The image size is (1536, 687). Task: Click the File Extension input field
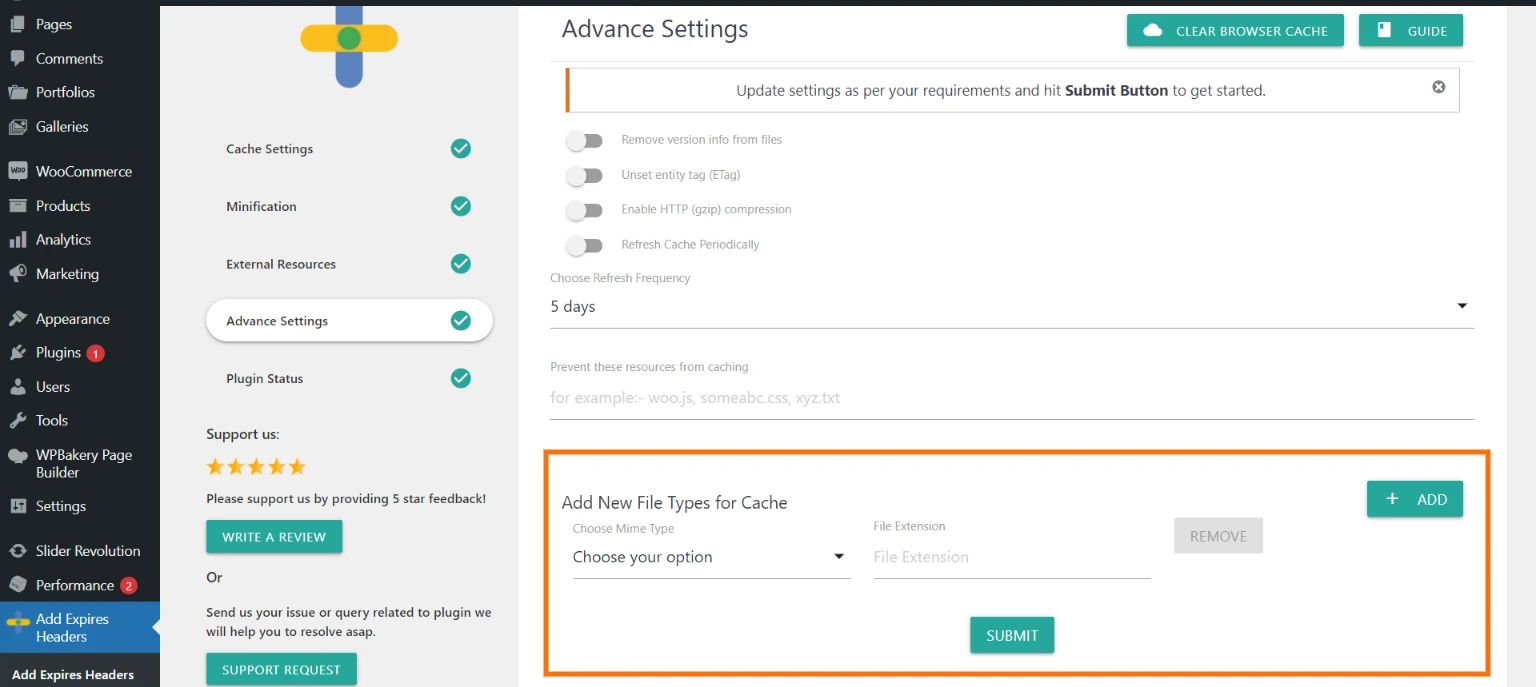click(1011, 557)
